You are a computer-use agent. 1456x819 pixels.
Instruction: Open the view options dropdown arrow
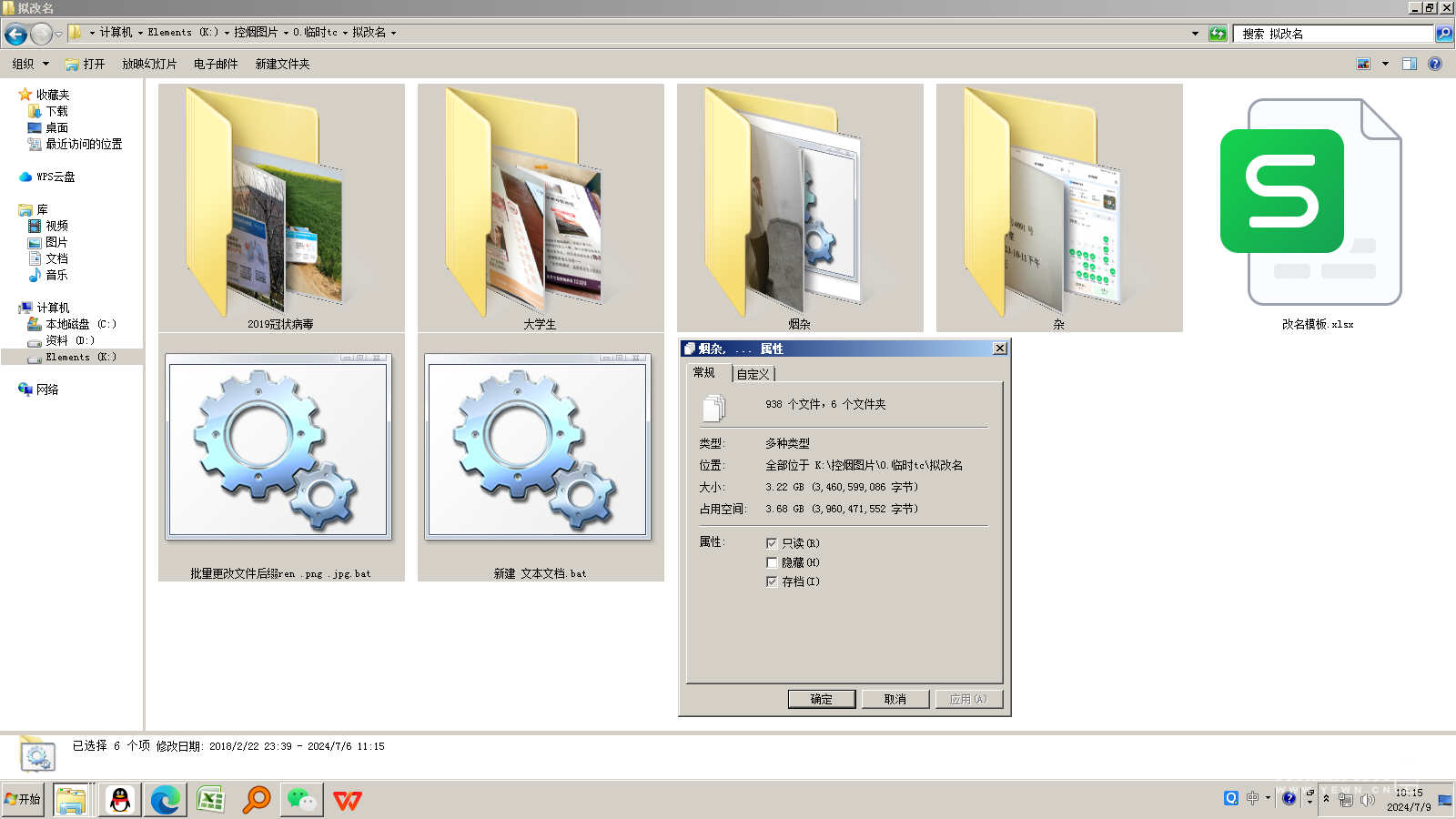point(1385,64)
